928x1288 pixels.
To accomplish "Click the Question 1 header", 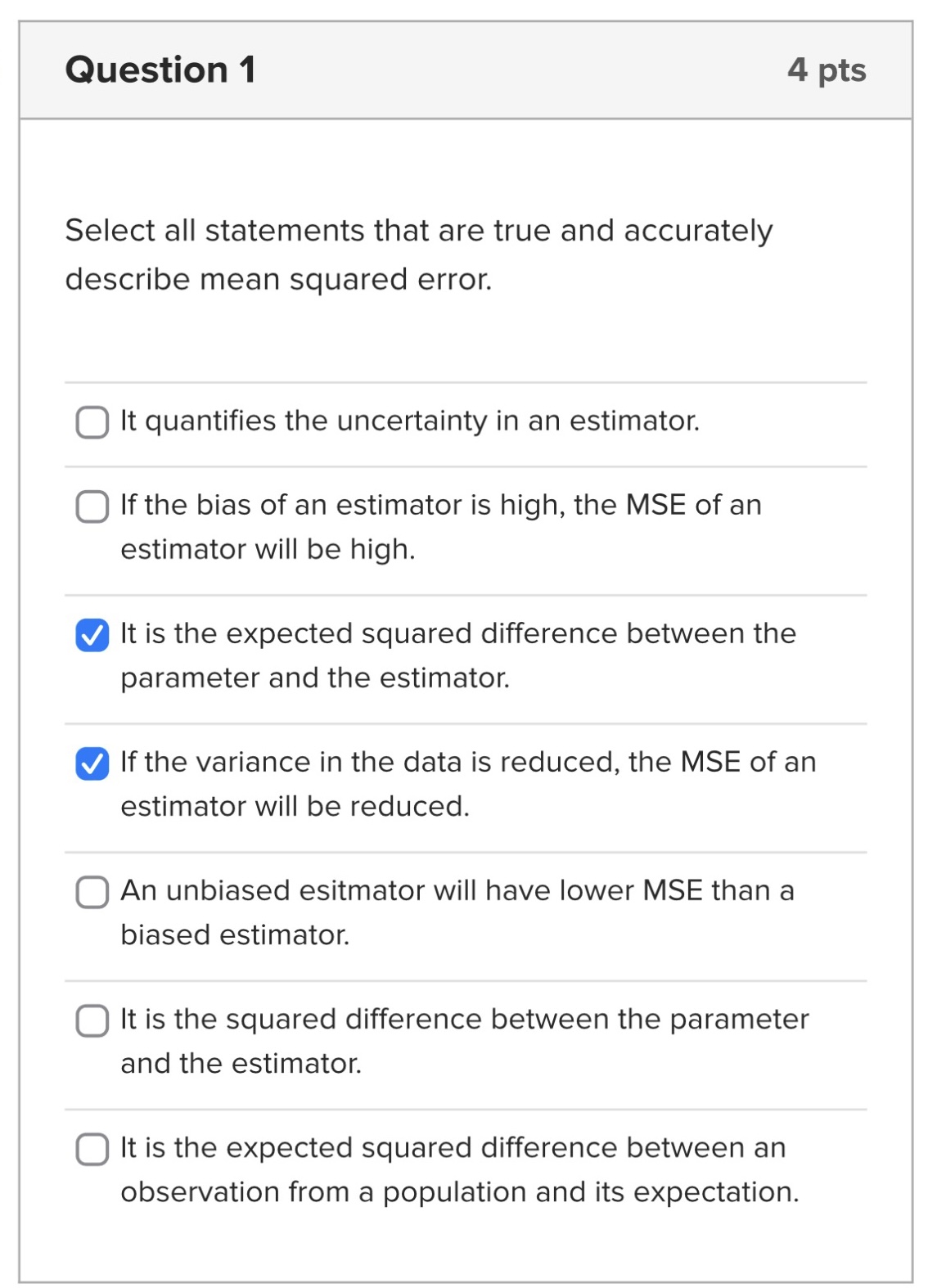I will click(160, 69).
